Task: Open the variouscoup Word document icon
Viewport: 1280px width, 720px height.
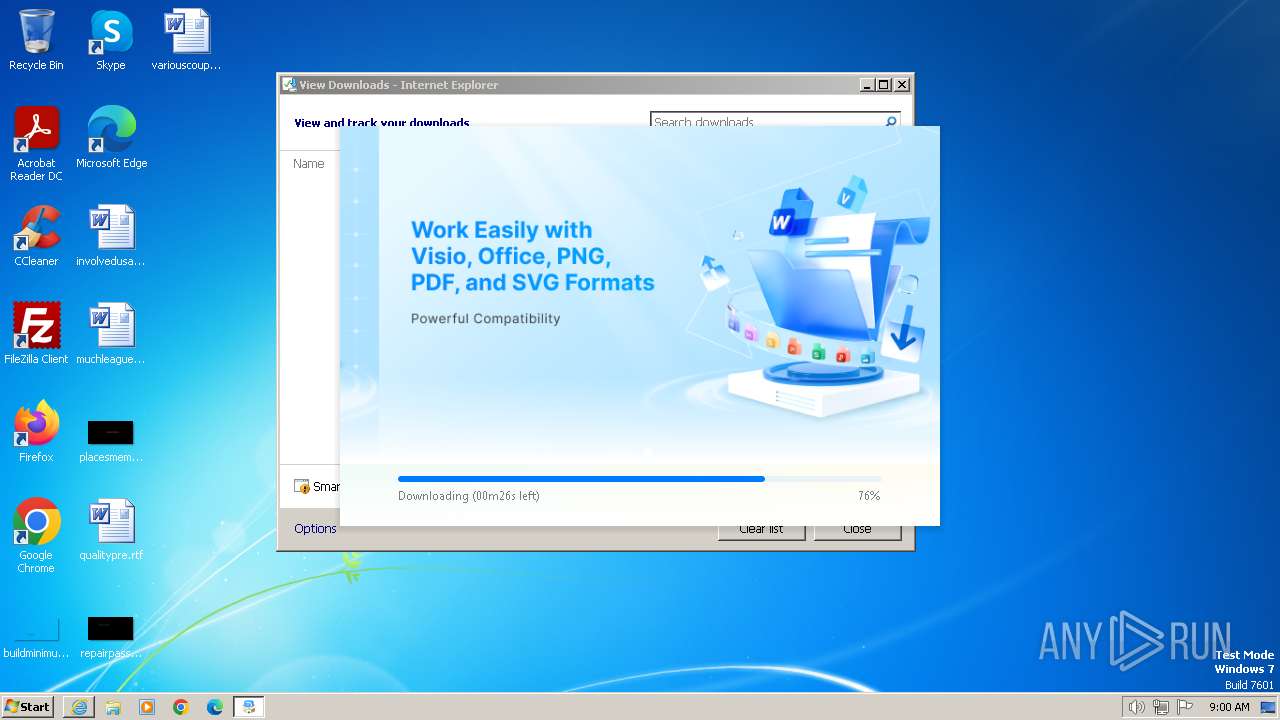Action: click(x=186, y=40)
